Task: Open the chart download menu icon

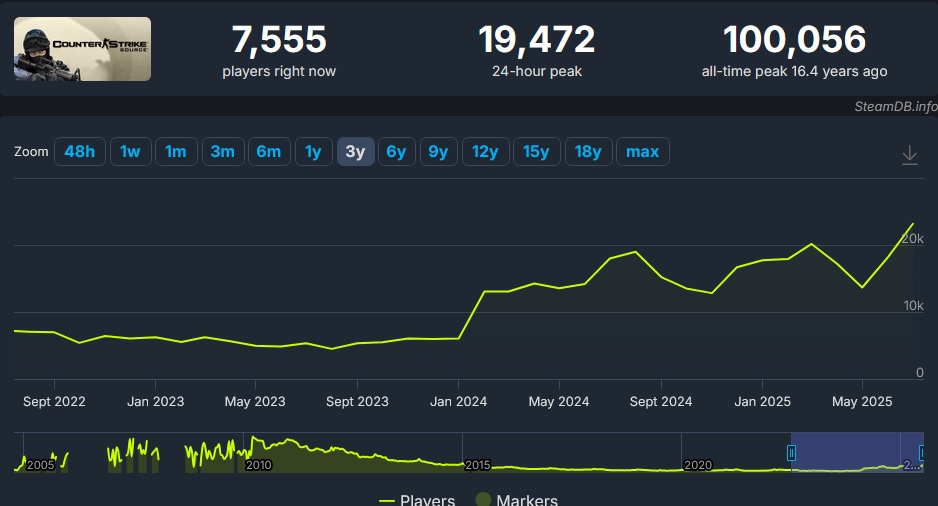Action: [x=909, y=155]
